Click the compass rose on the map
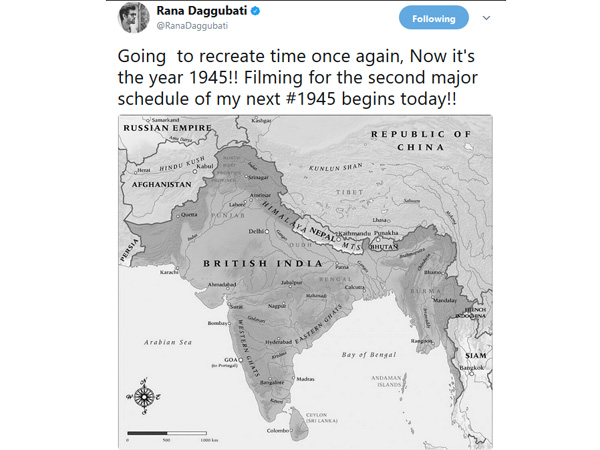 [x=143, y=397]
